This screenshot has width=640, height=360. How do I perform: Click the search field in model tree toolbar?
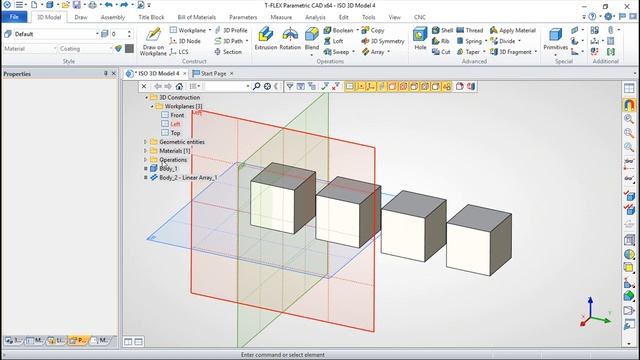(228, 86)
